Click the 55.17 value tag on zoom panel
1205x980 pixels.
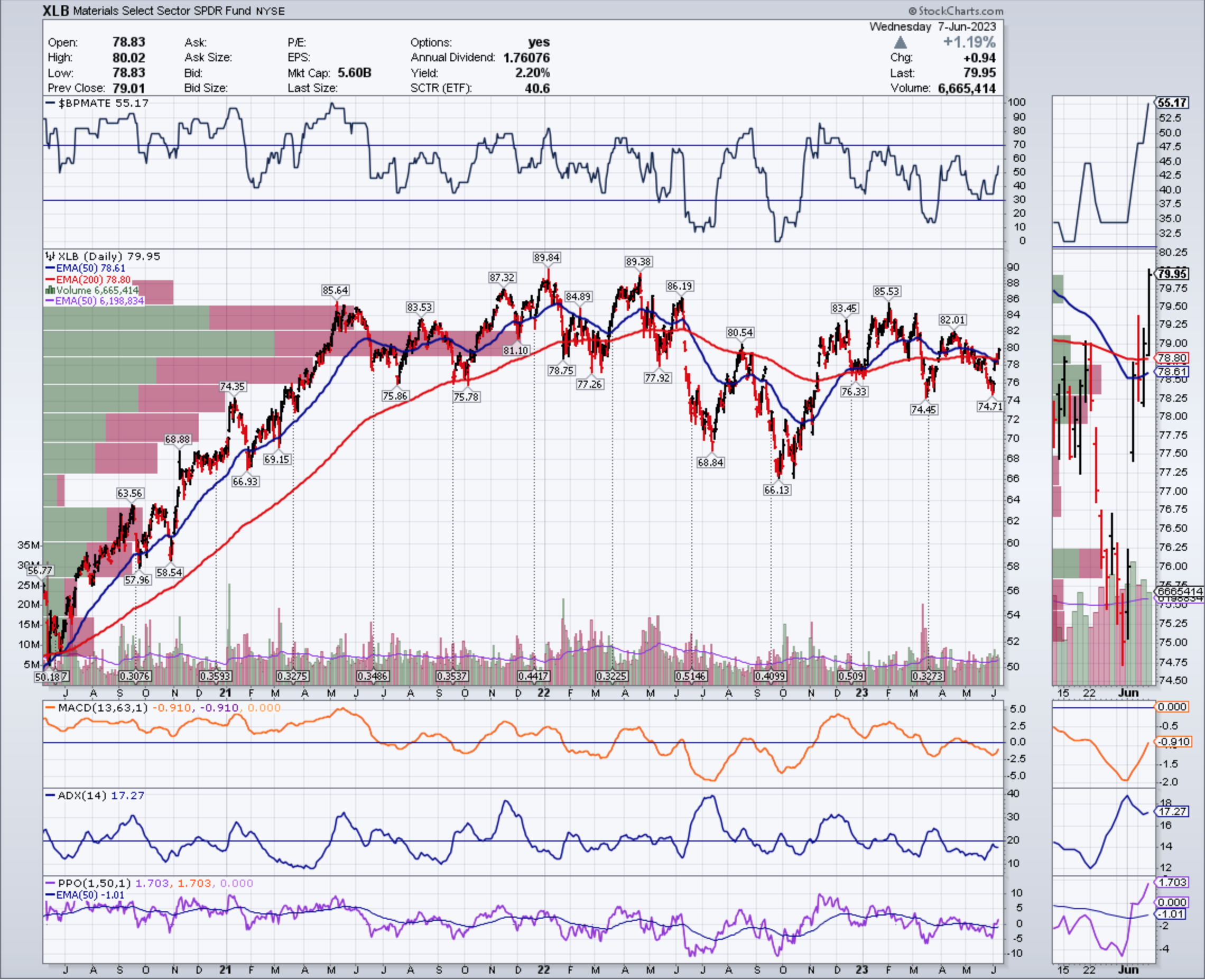pos(1172,103)
